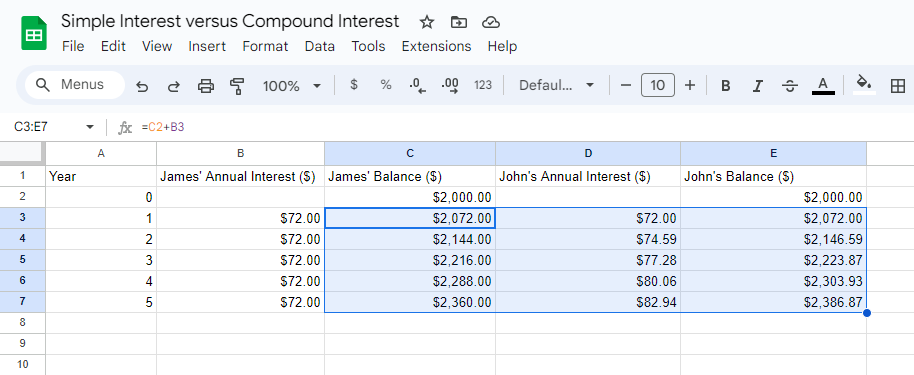Screen dimensions: 914x375
Task: Select column B header
Action: tap(240, 153)
